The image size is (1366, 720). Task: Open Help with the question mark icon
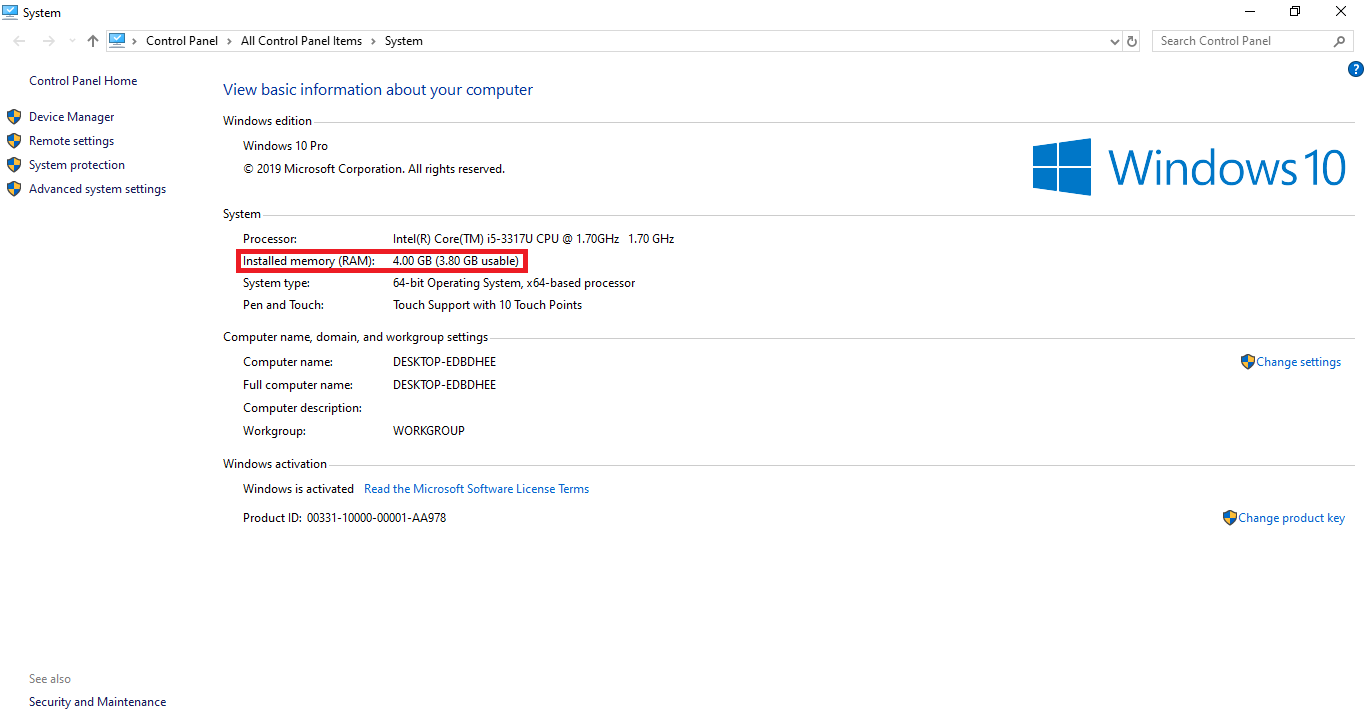1356,69
